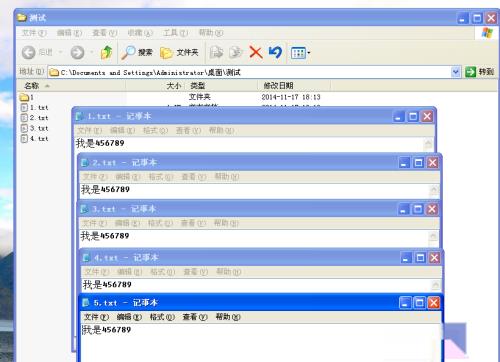
Task: Open Format (格式) menu in 5.txt Notepad
Action: click(162, 317)
